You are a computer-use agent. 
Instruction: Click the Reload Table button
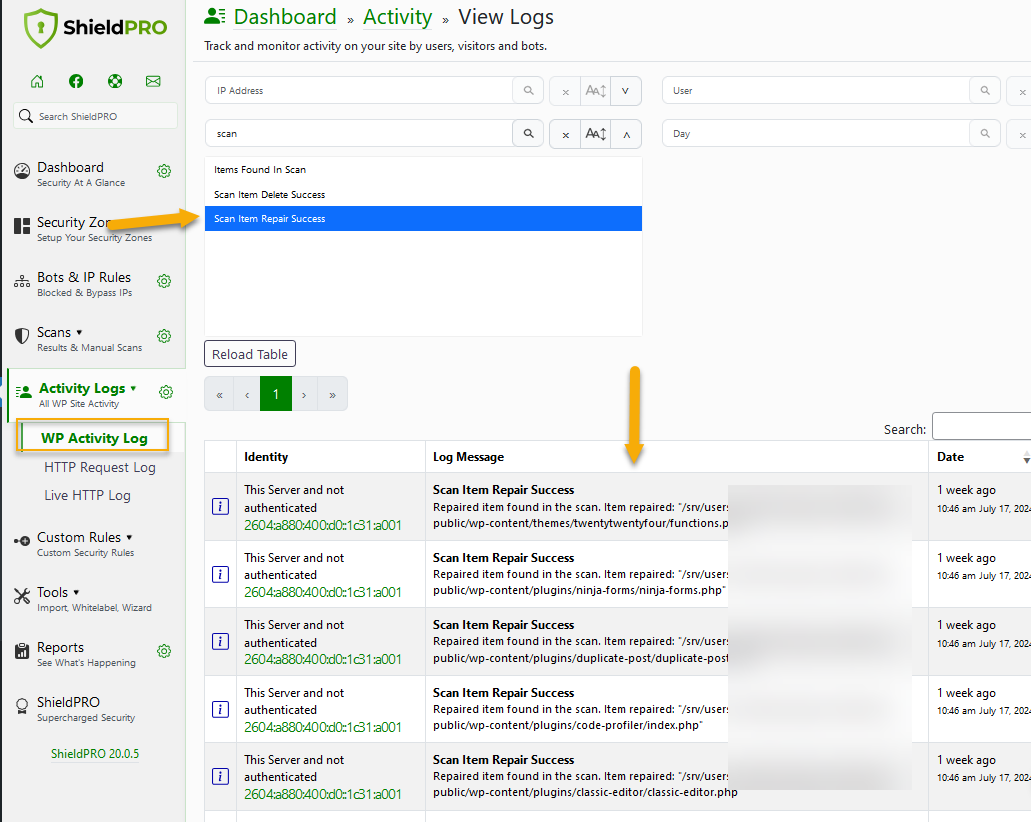click(x=250, y=354)
